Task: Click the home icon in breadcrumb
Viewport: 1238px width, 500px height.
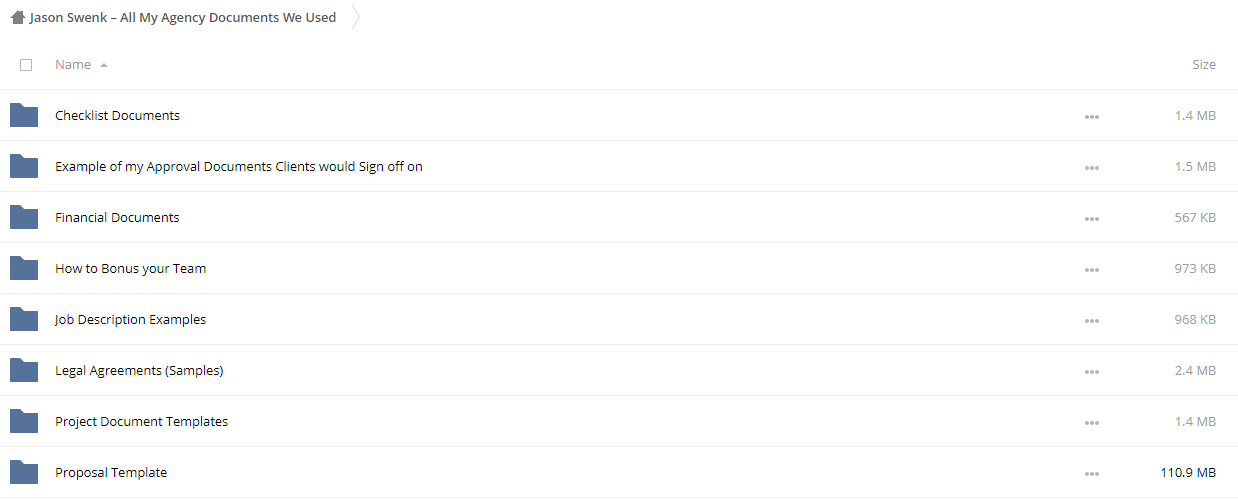Action: coord(17,17)
